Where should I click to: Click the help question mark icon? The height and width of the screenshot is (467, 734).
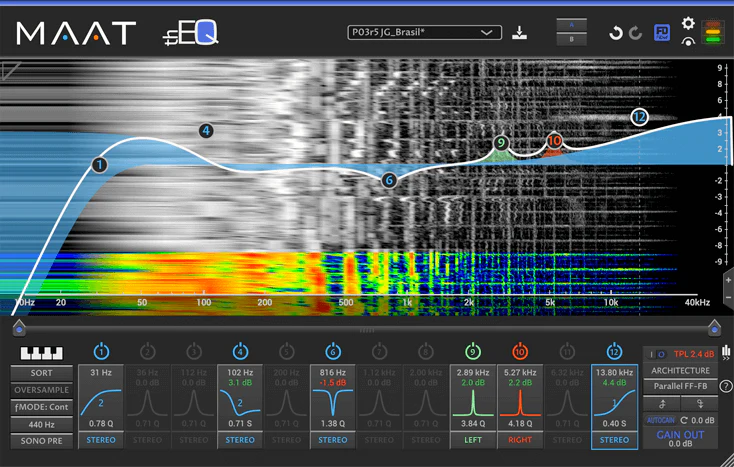click(x=725, y=386)
